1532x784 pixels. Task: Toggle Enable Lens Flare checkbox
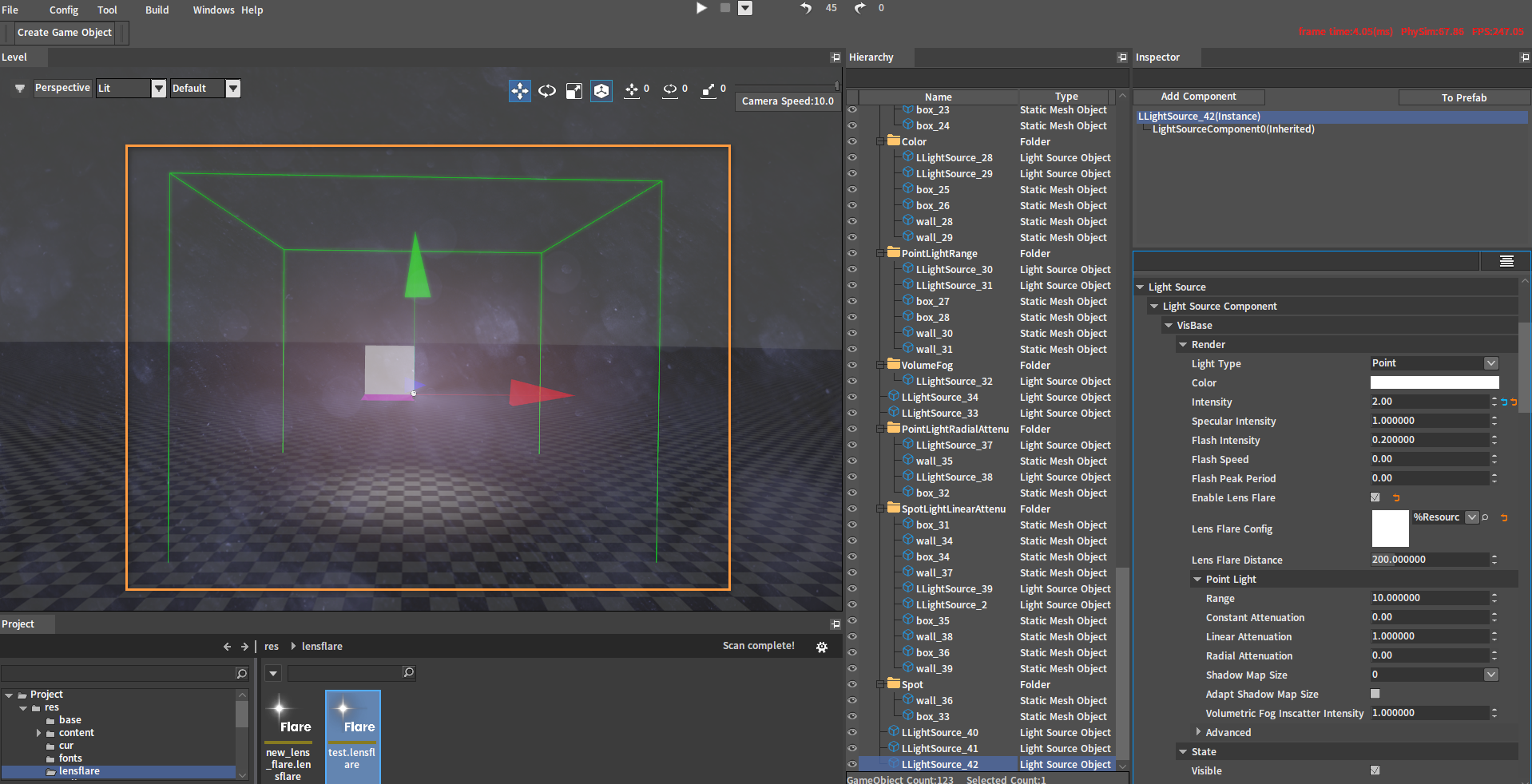(x=1375, y=497)
